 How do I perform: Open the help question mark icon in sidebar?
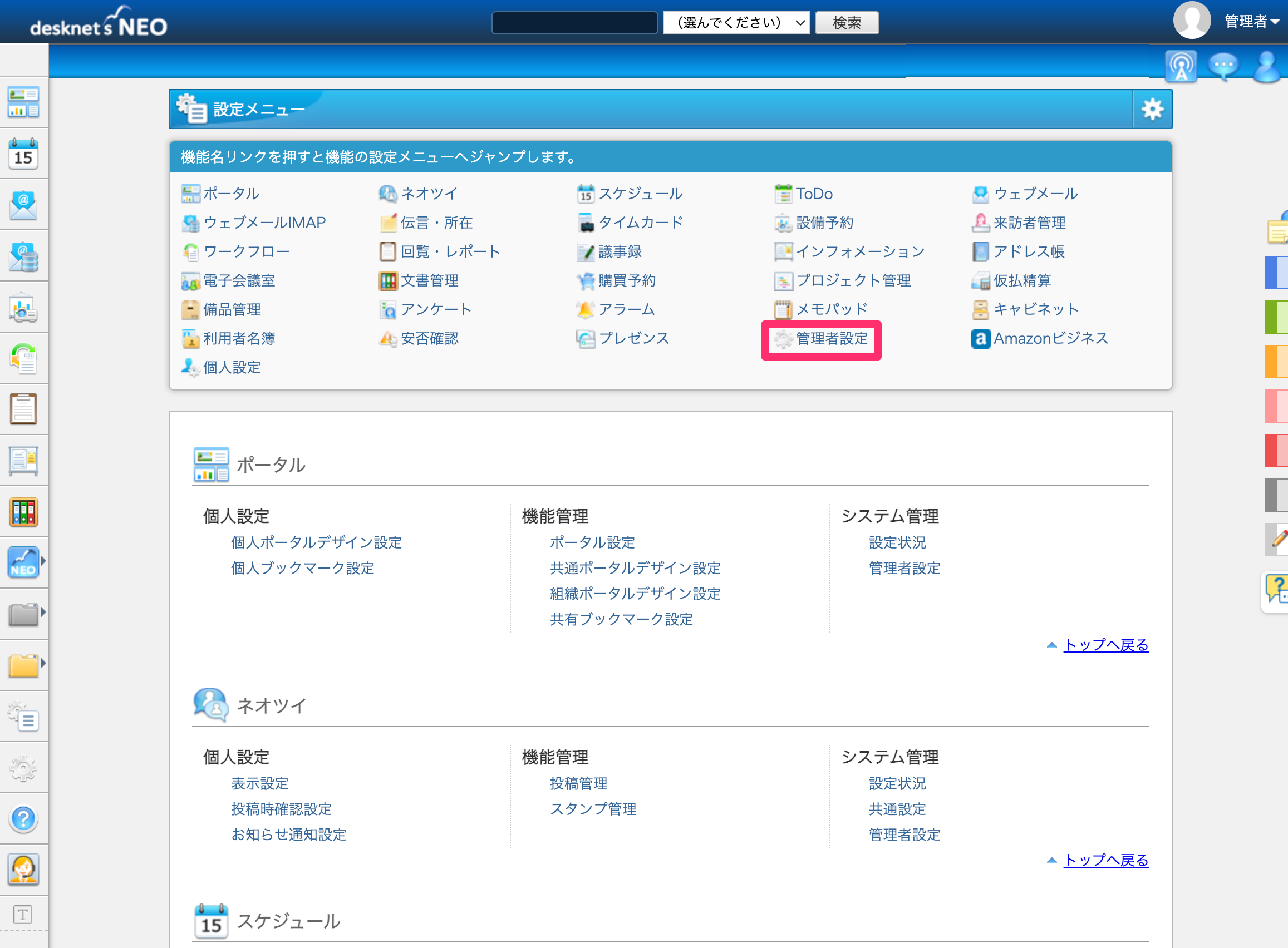(x=23, y=819)
